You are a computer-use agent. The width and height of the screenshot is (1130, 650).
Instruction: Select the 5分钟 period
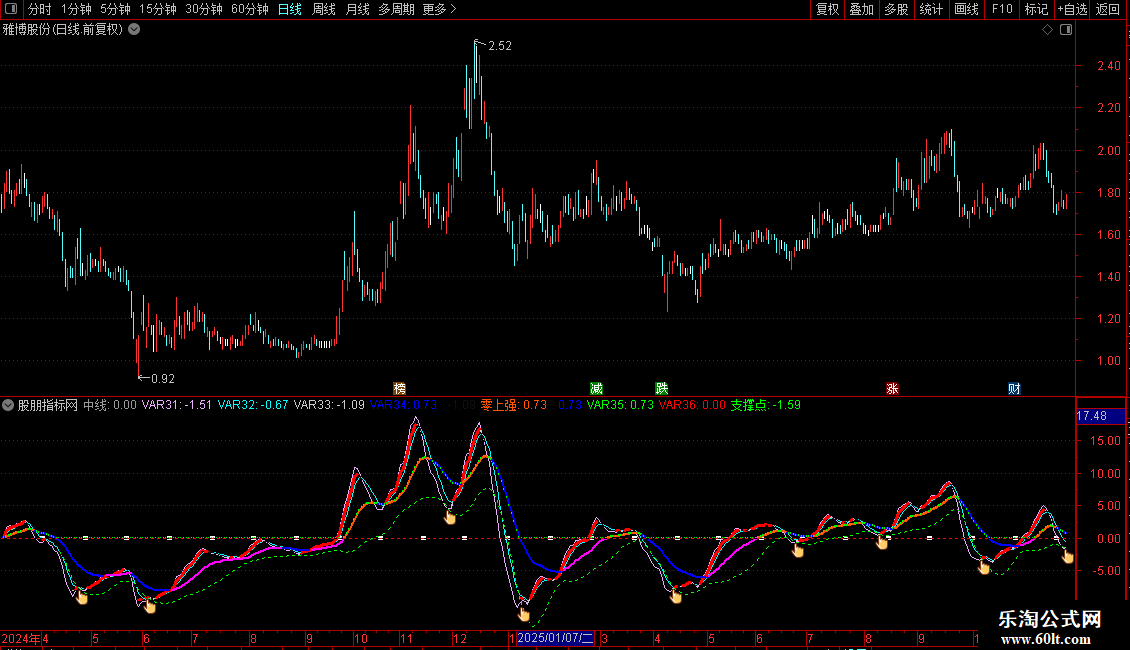click(x=115, y=9)
